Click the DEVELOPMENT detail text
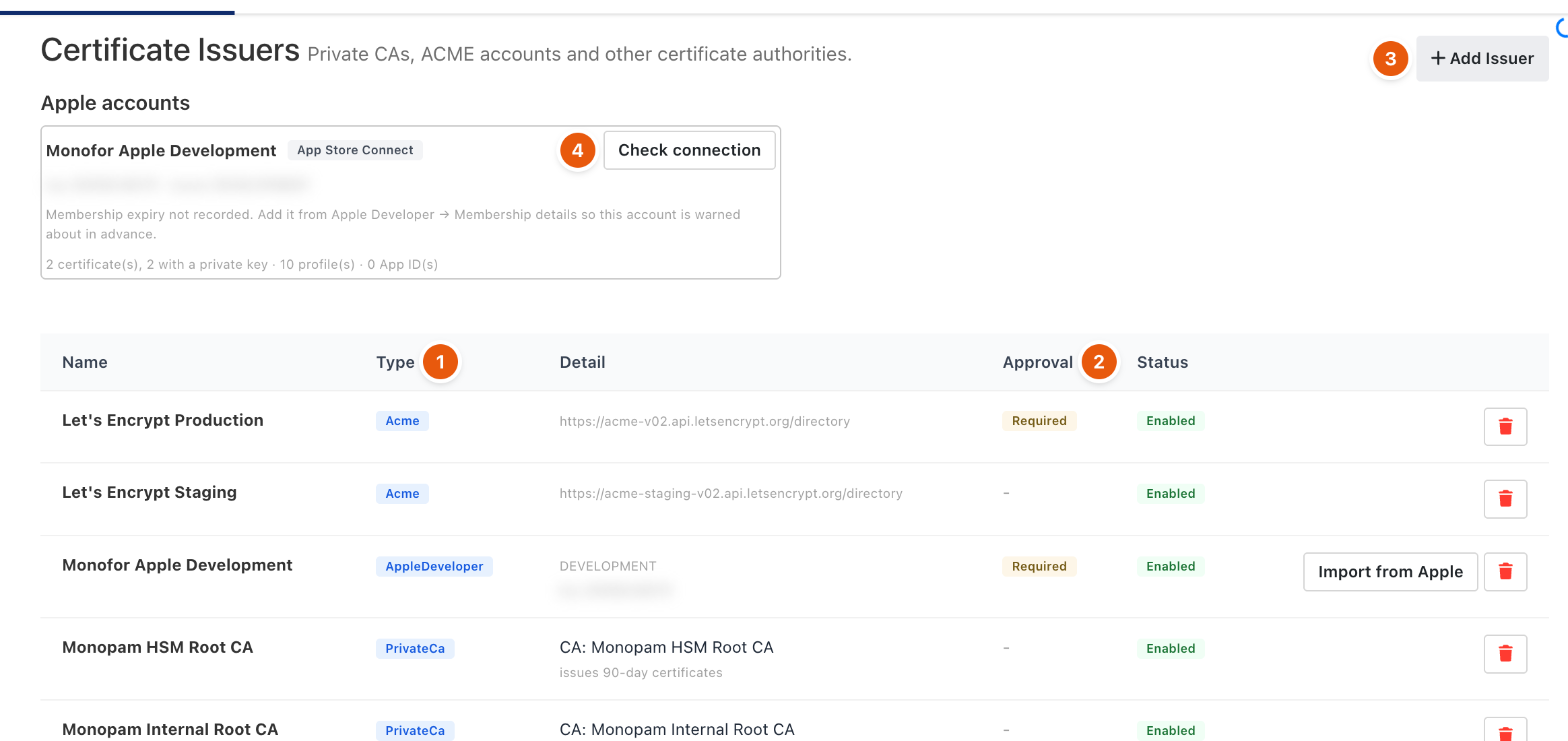The width and height of the screenshot is (1568, 741). pyautogui.click(x=608, y=566)
